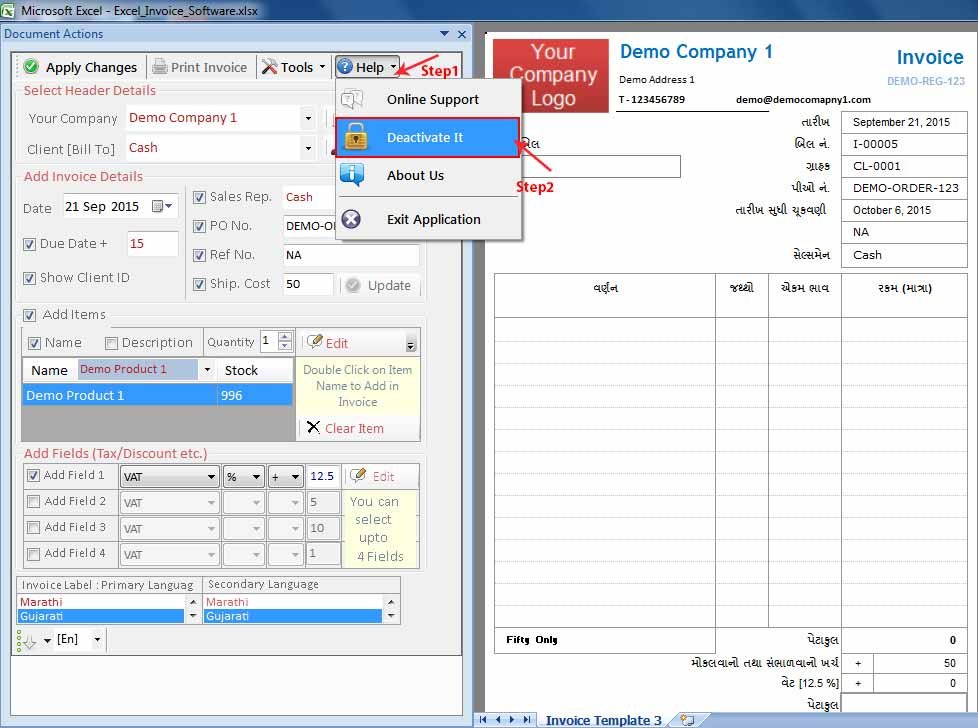Image resolution: width=978 pixels, height=728 pixels.
Task: Expand Add Field 1 plus sign dropdown
Action: (295, 477)
